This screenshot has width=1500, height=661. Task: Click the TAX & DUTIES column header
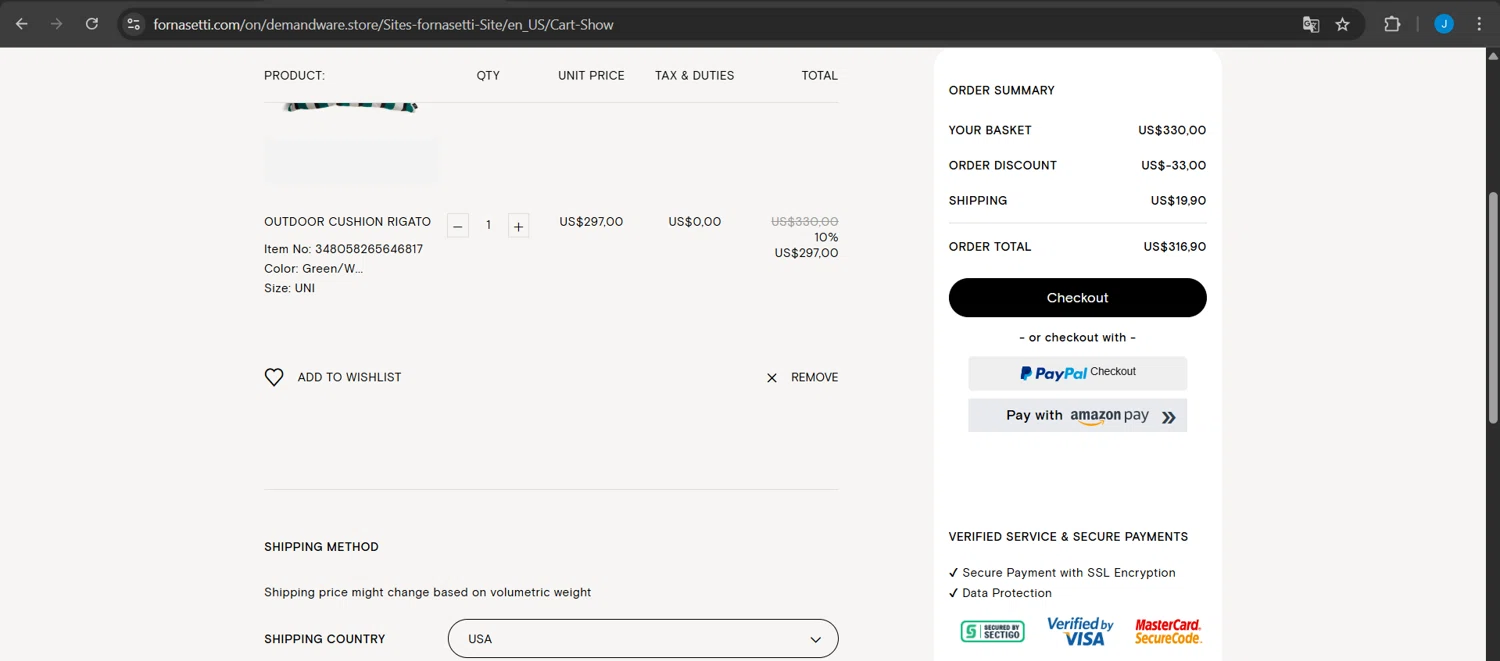694,76
